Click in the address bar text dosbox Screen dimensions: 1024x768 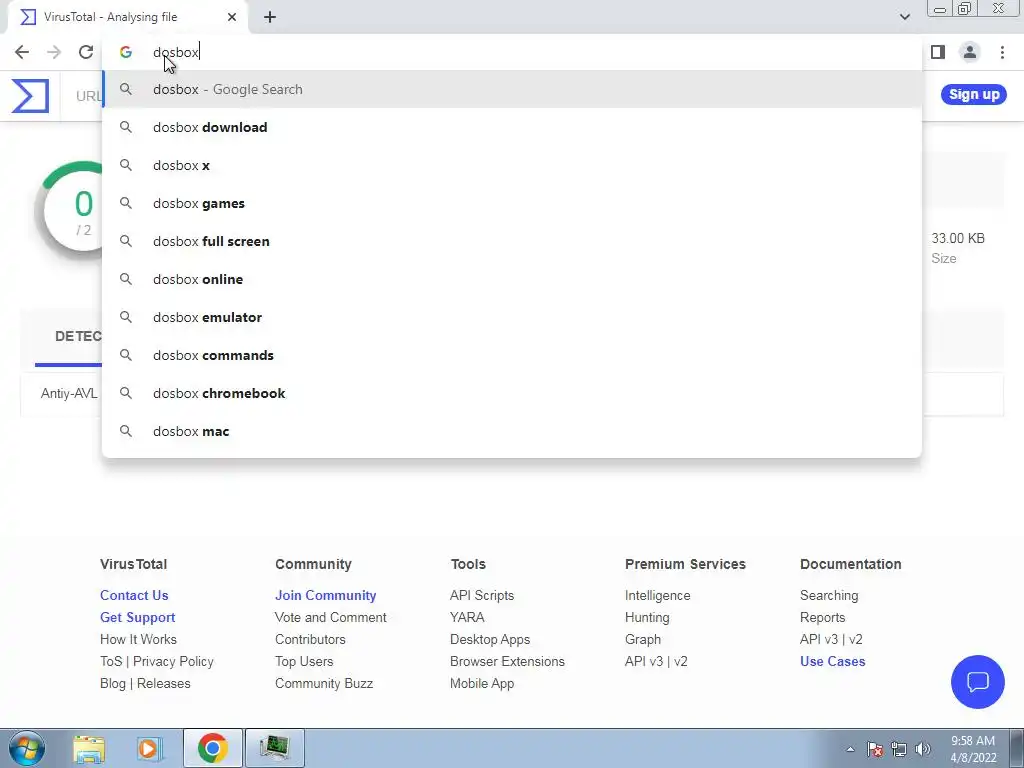click(x=176, y=52)
